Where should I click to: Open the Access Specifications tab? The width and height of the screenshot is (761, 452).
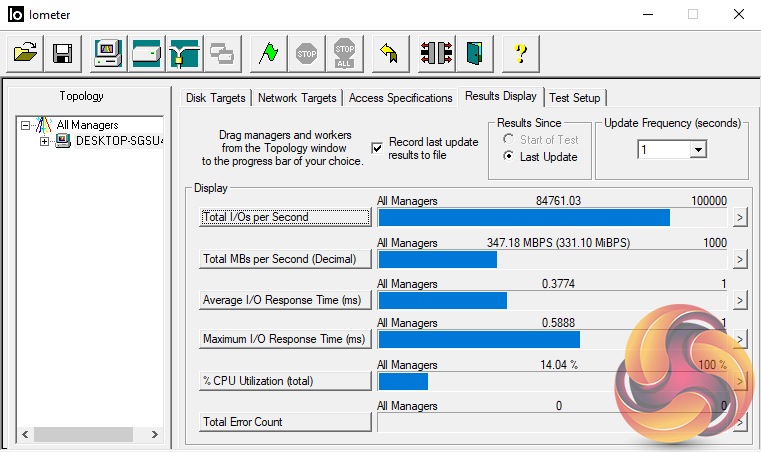pos(400,98)
